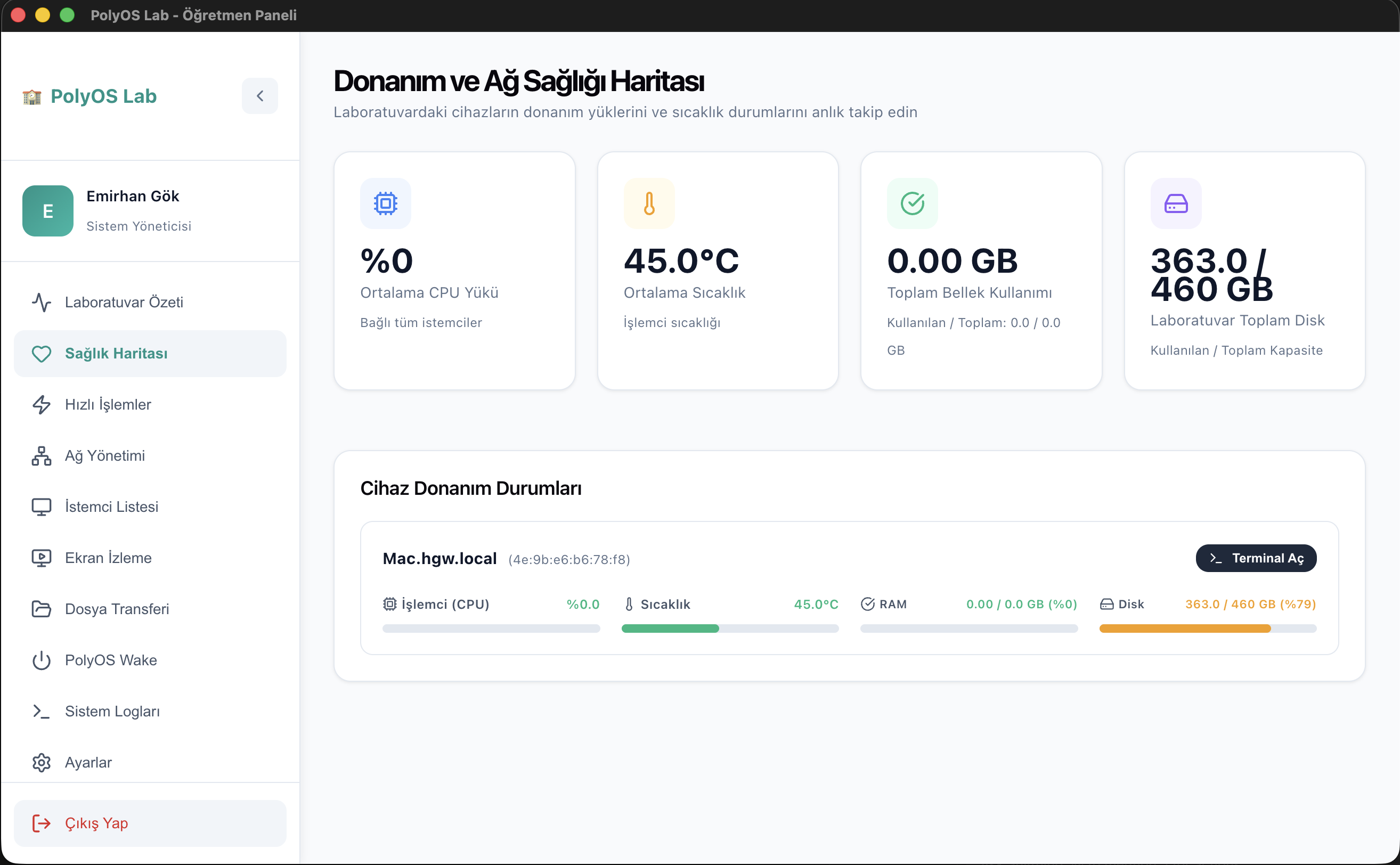Click the orange disk usage progress bar

click(1208, 629)
